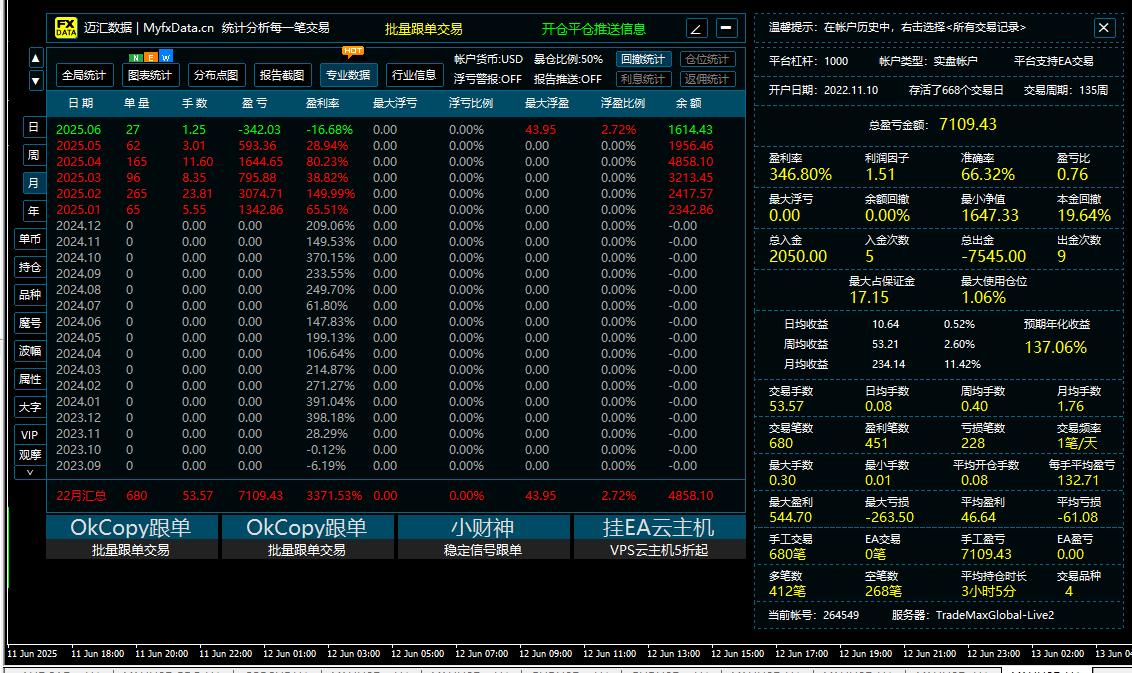1132x673 pixels.
Task: Switch to 周 weekly view
Action: tap(33, 155)
